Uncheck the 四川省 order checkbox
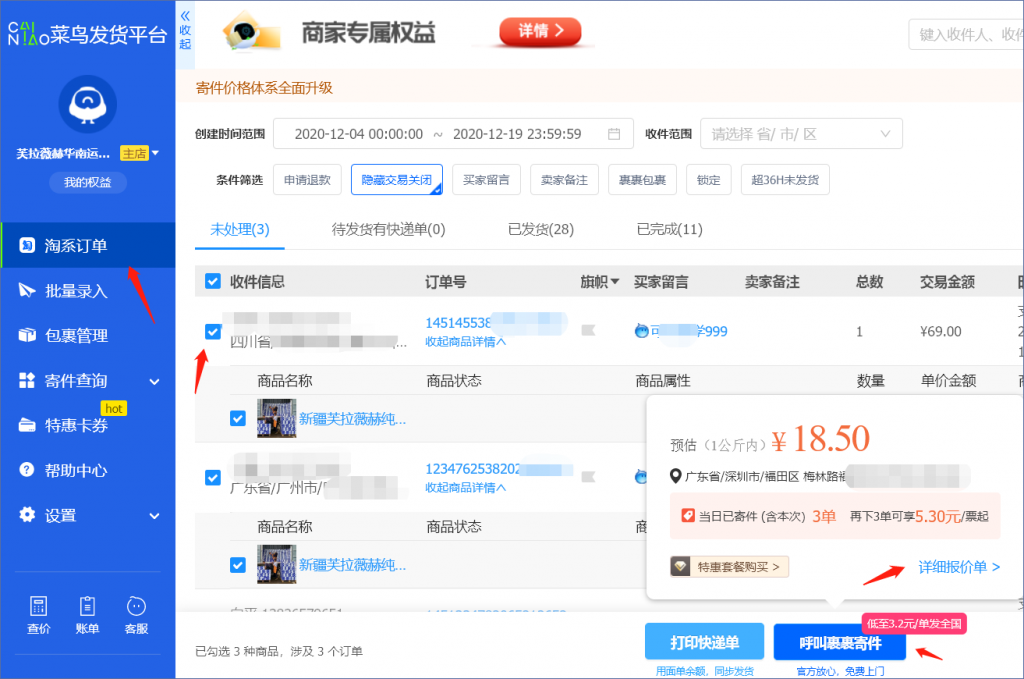 213,332
